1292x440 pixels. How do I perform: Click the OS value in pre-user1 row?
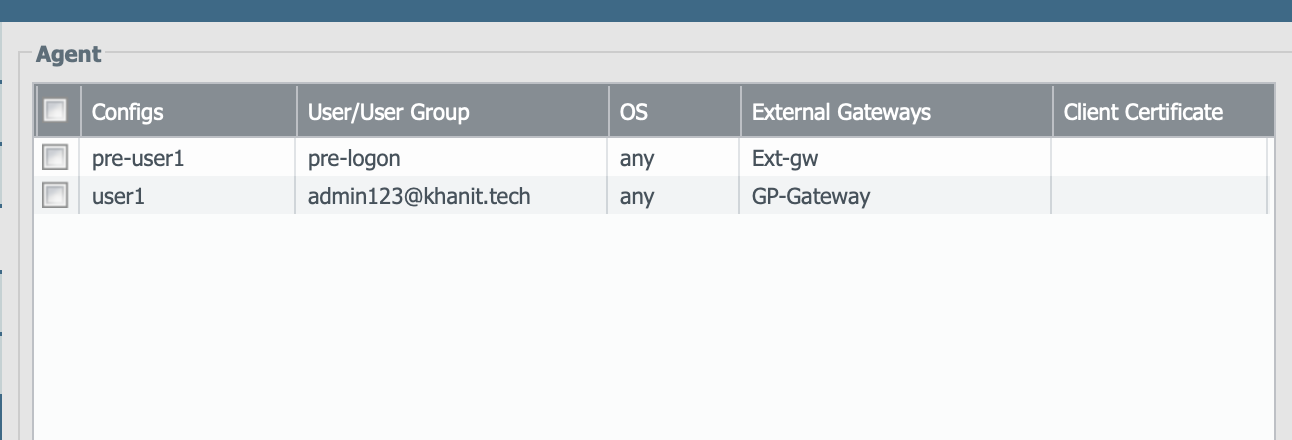pos(637,158)
